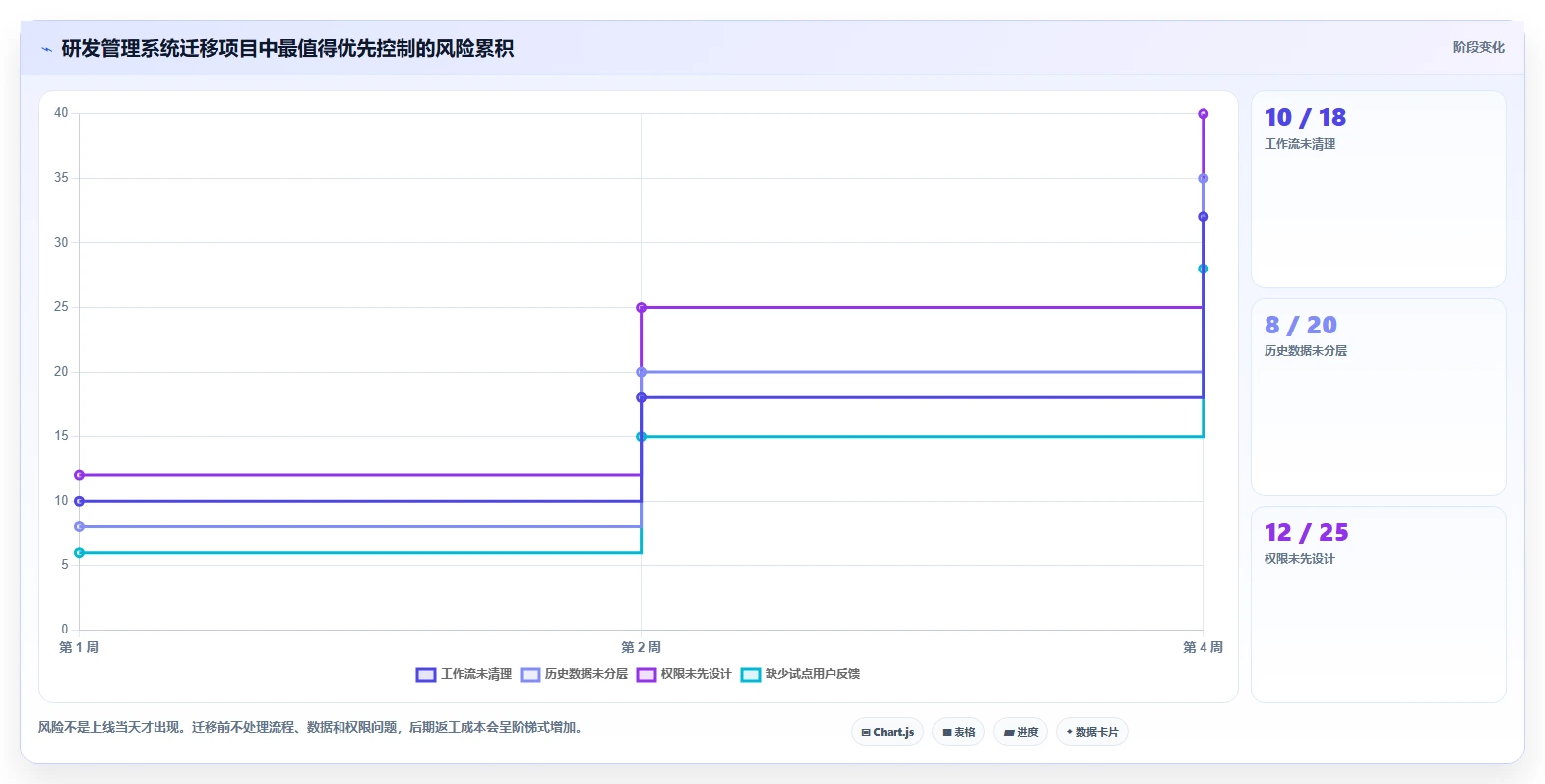Click the 阶段变化 label in header
Screen dimensions: 1545x784
point(1479,47)
